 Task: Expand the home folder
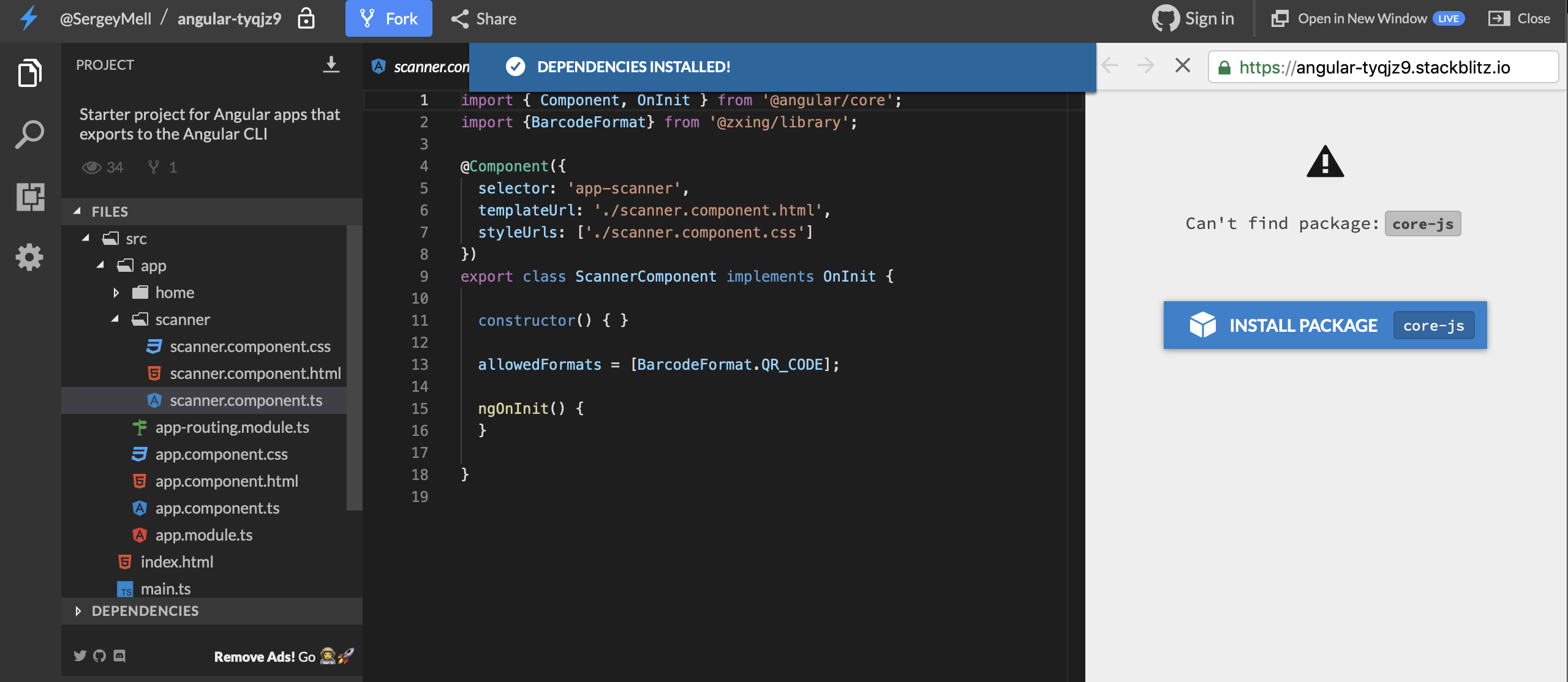click(x=116, y=293)
